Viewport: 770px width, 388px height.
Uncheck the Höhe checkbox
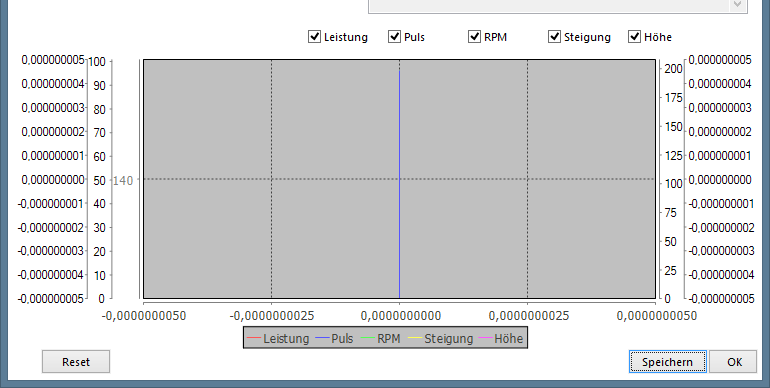pos(634,36)
